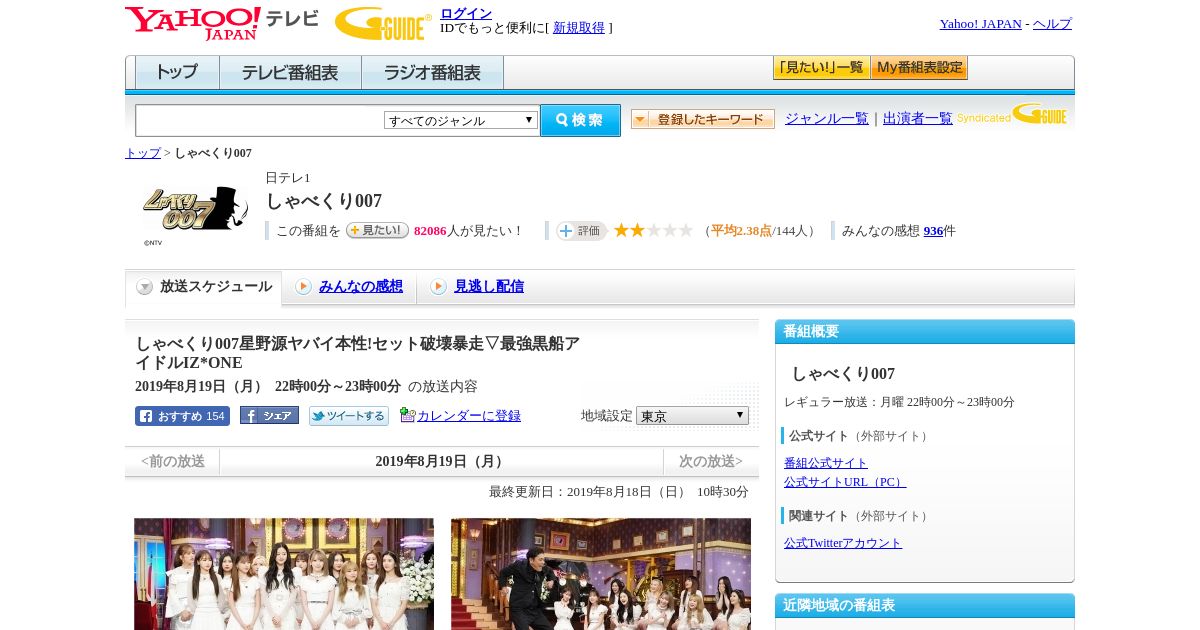This screenshot has width=1200, height=630.
Task: Click the 見たい! add button
Action: (377, 230)
